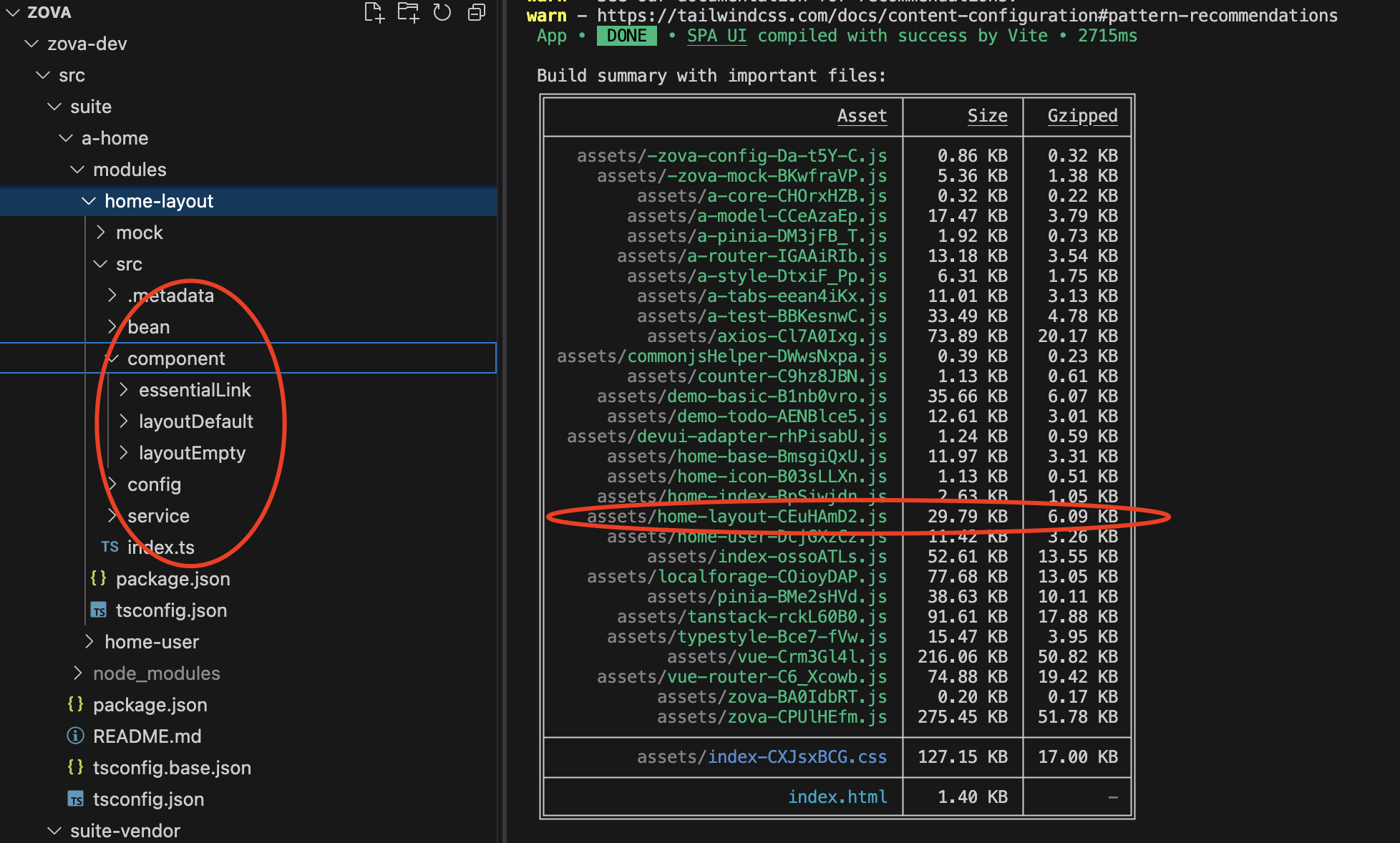Click the SPA UI underlined text
This screenshot has height=843, width=1400.
[x=716, y=36]
